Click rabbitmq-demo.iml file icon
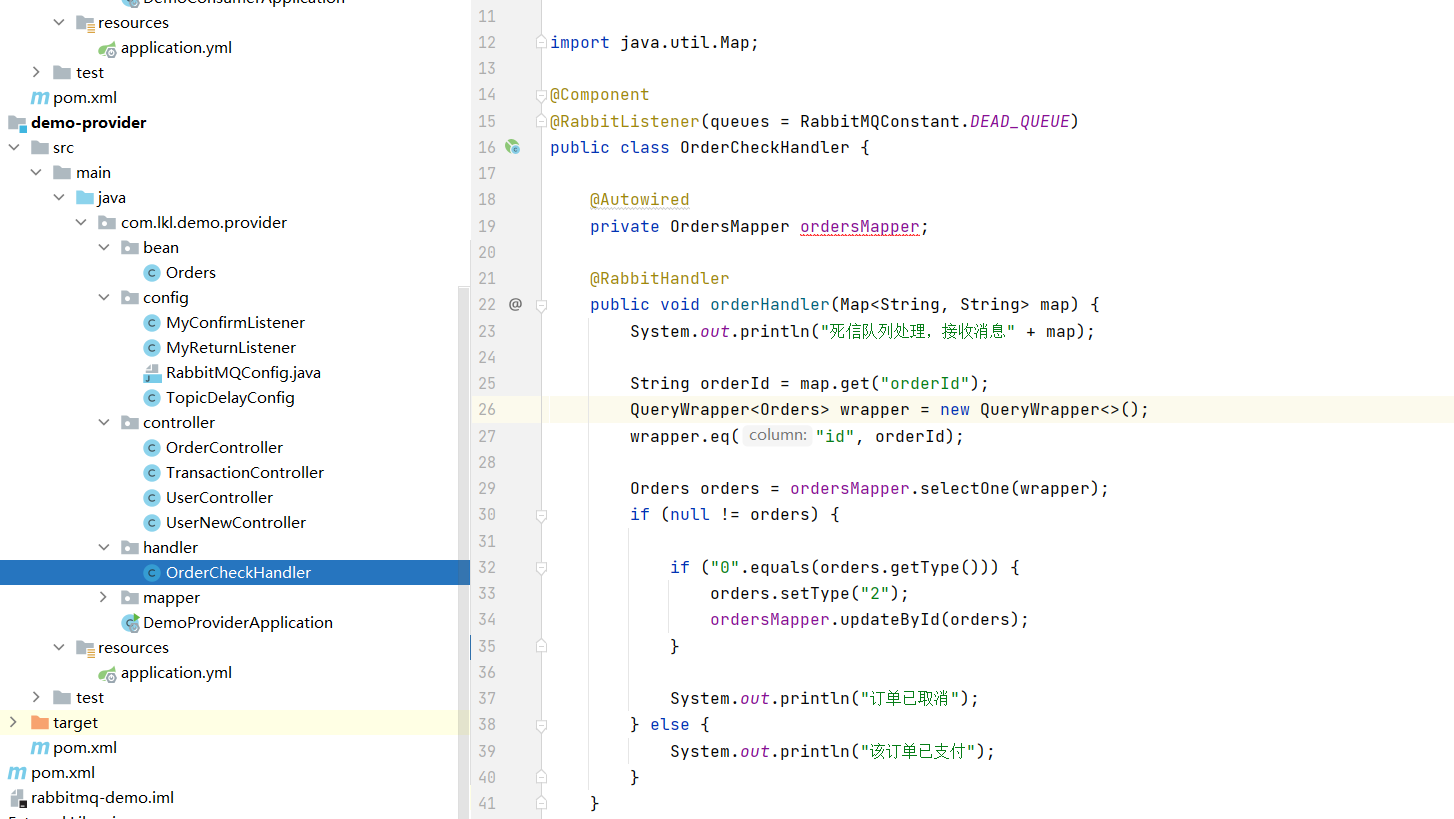Screen dimensions: 1454x819 point(18,798)
